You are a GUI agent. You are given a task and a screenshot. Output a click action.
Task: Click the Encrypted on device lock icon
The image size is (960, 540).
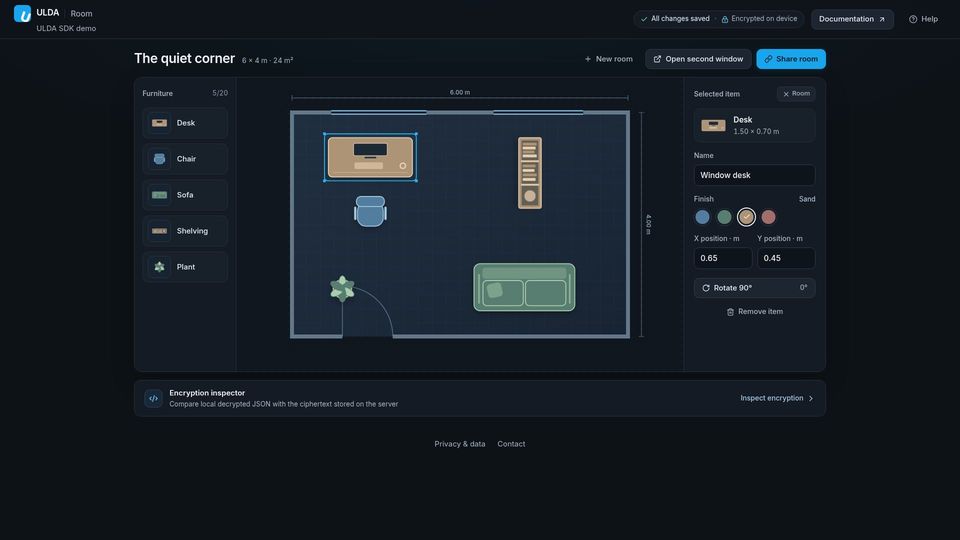(x=724, y=19)
